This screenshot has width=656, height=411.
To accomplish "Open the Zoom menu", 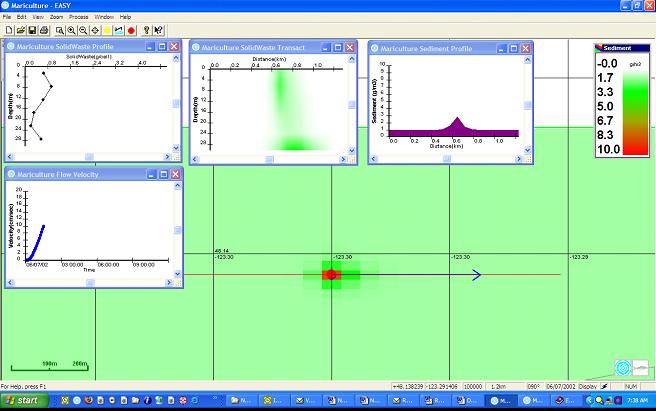I will click(57, 17).
